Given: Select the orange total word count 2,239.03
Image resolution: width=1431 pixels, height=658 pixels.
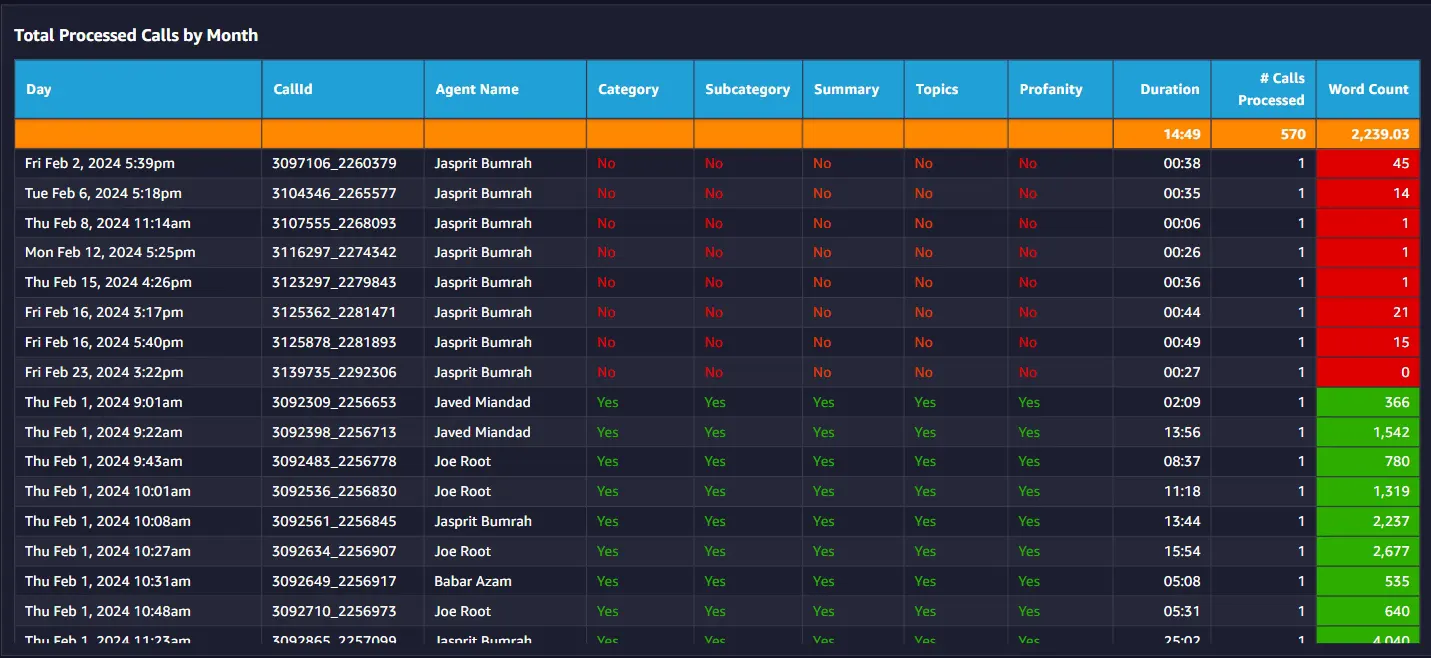Looking at the screenshot, I should pyautogui.click(x=1368, y=134).
